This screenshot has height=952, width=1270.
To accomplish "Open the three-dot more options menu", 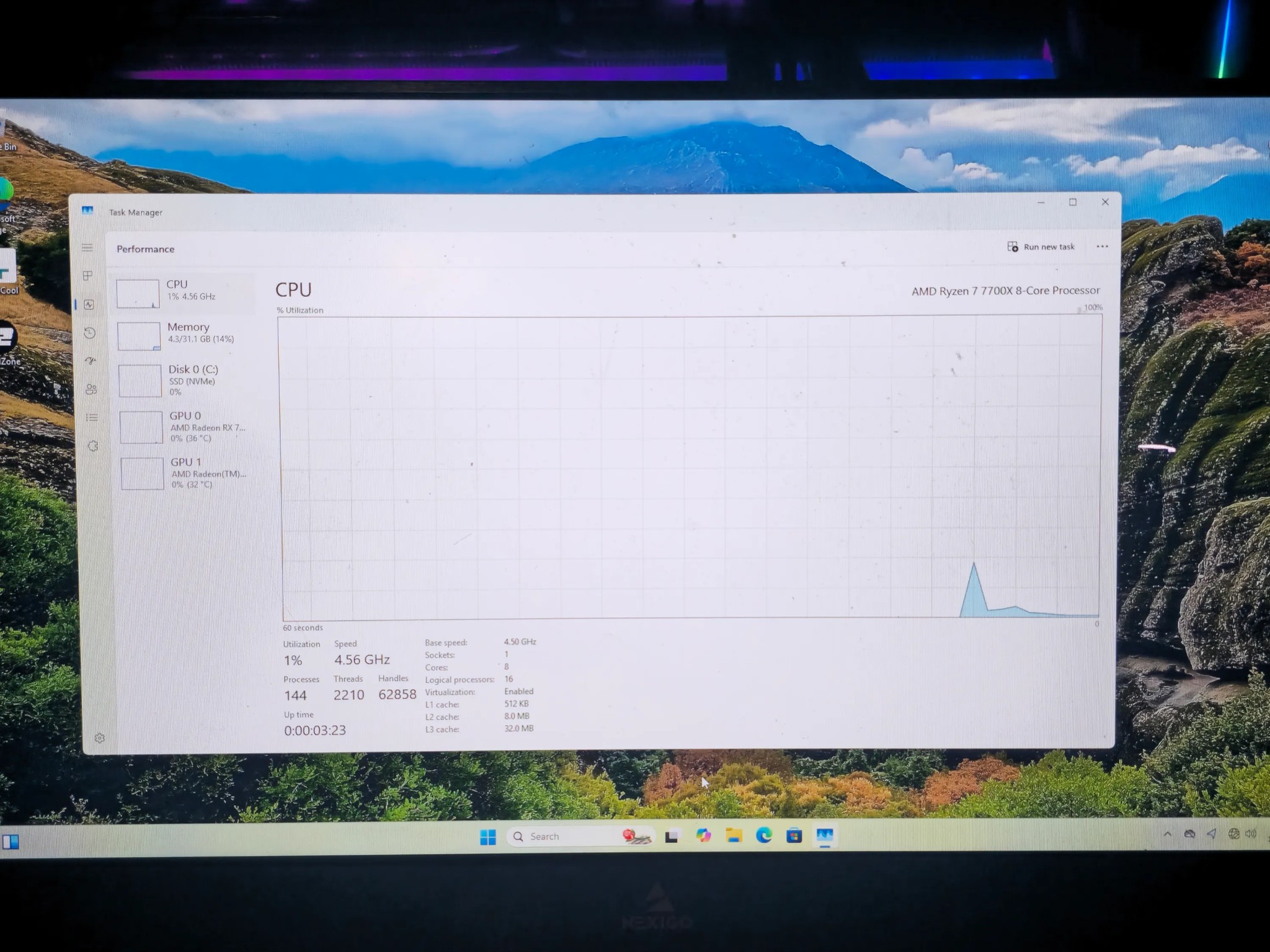I will (x=1102, y=246).
